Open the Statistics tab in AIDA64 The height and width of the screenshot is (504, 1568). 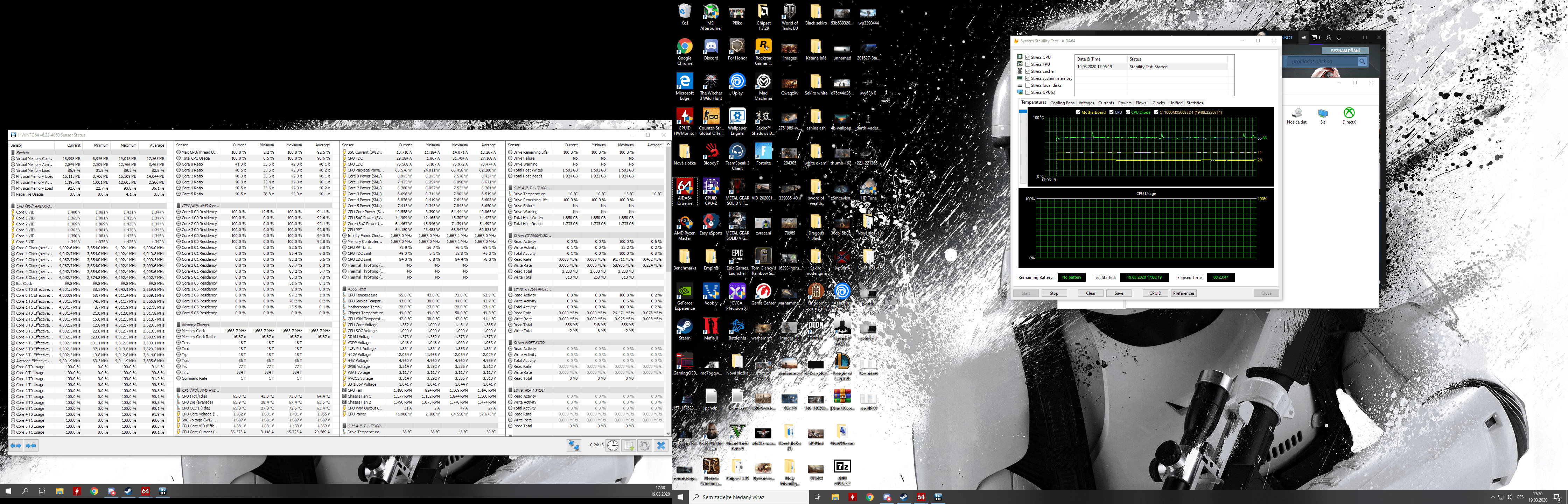[1194, 103]
